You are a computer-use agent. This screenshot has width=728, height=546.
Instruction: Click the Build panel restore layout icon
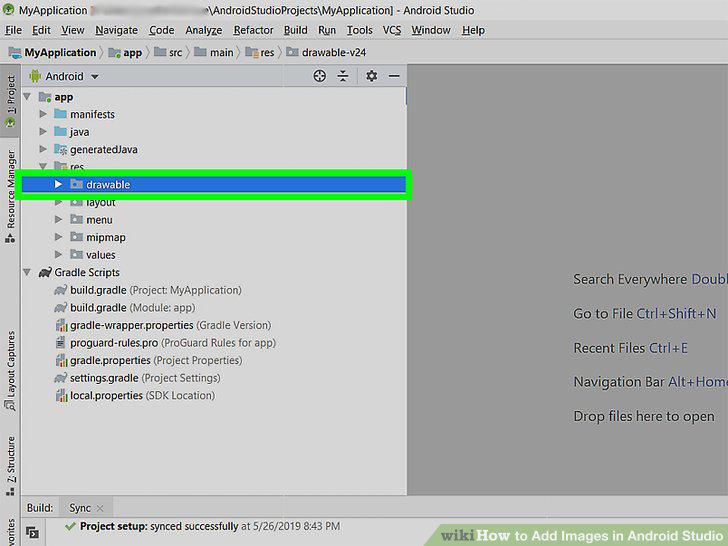32,532
